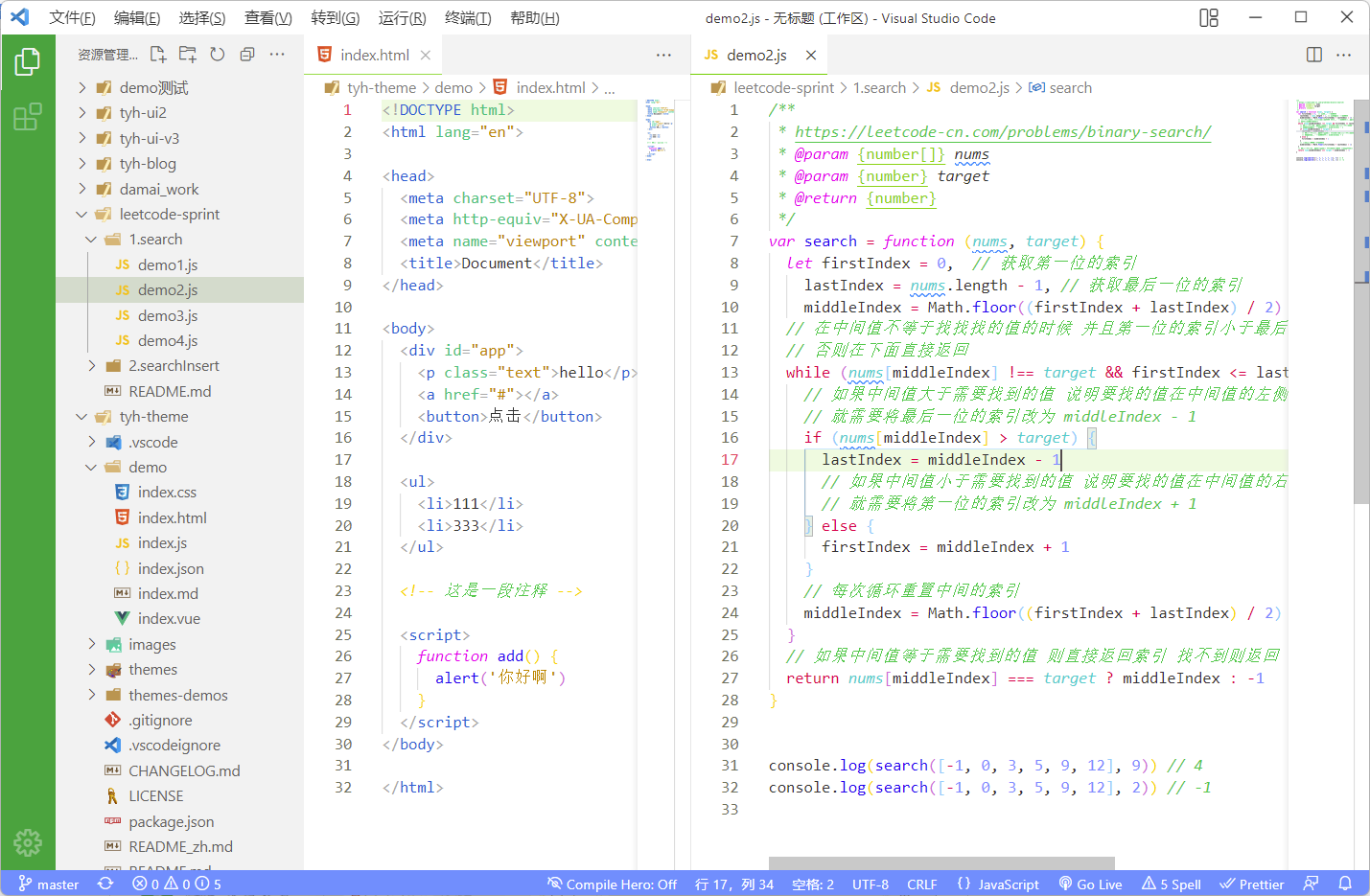Split the demo2.js editor right
The height and width of the screenshot is (896, 1370).
point(1314,56)
